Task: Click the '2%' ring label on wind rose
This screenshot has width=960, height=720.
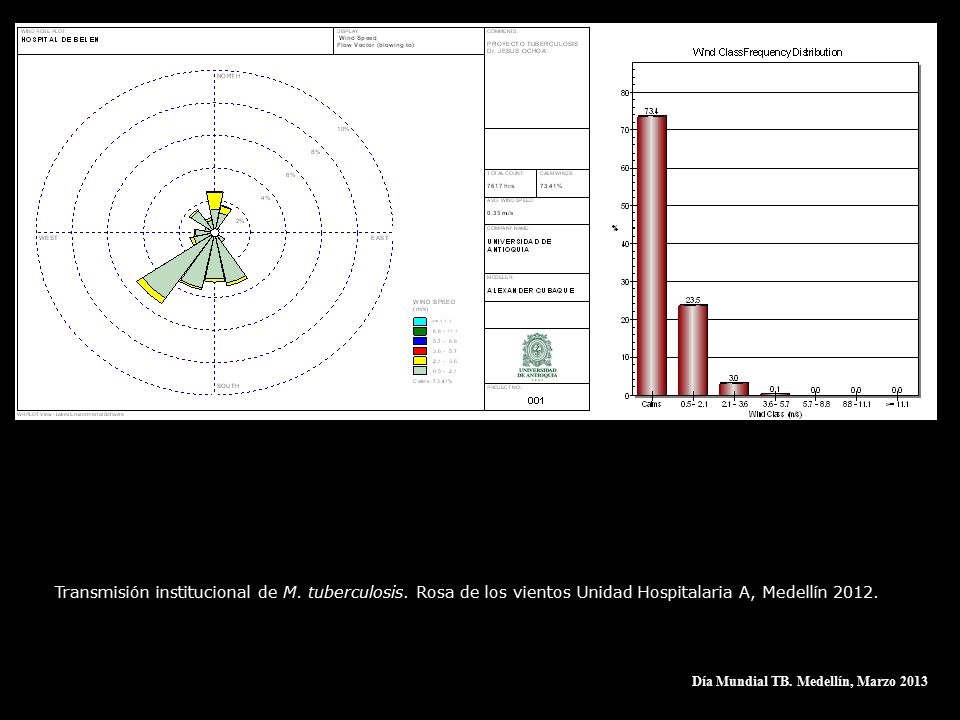Action: pyautogui.click(x=240, y=220)
